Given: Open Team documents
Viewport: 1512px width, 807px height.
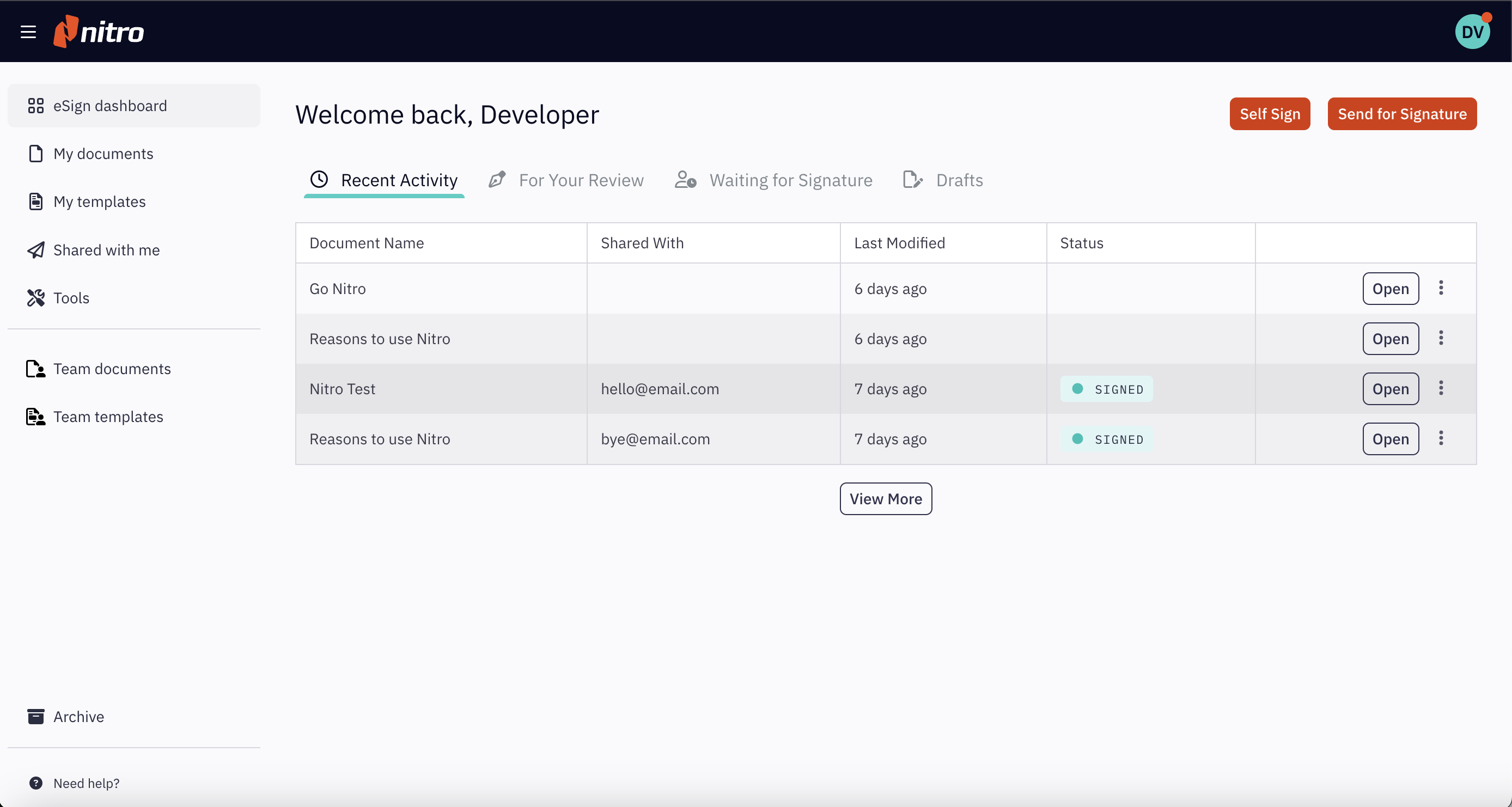Looking at the screenshot, I should (112, 369).
